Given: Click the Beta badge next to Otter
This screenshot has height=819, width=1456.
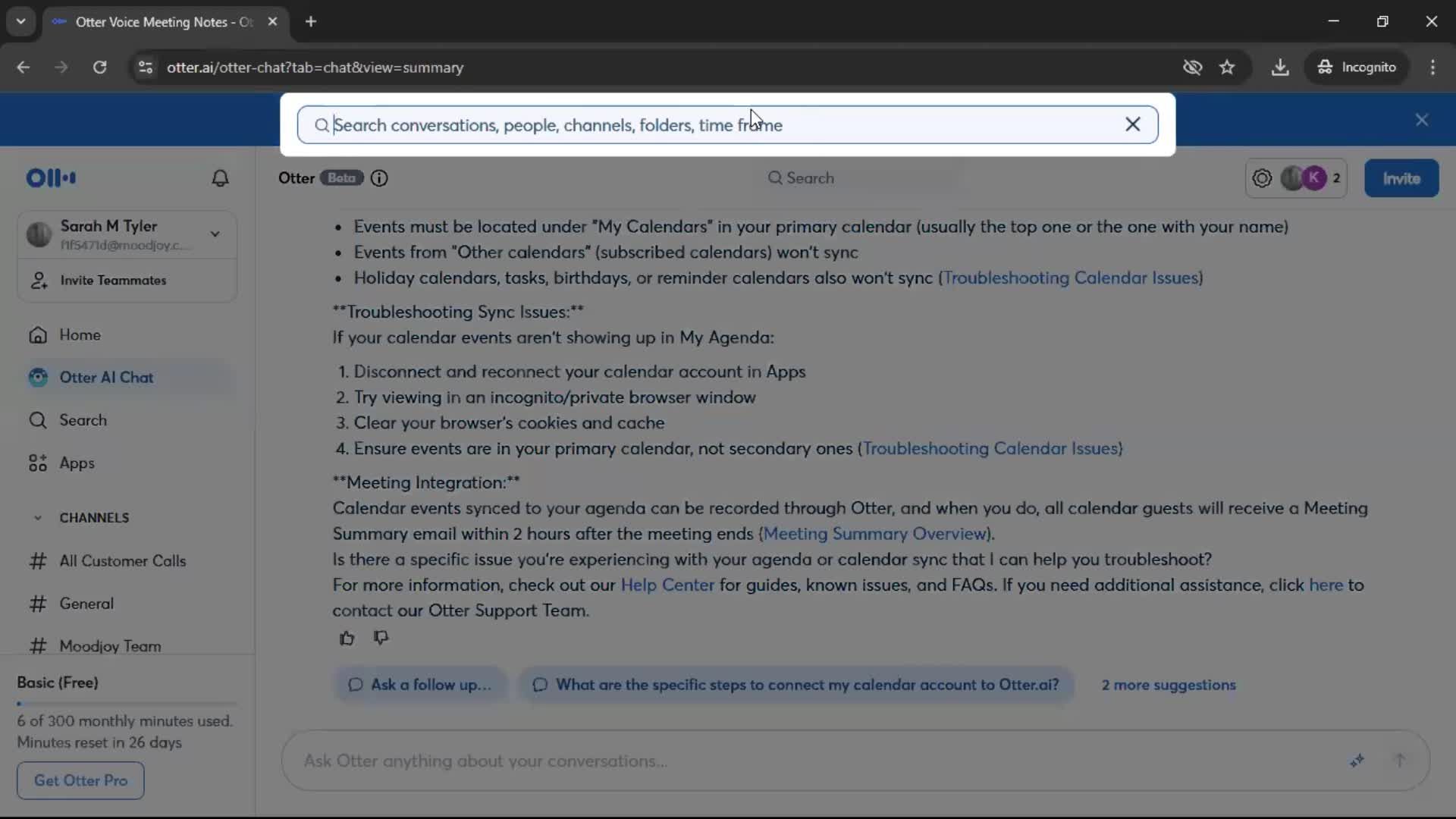Looking at the screenshot, I should (x=341, y=178).
